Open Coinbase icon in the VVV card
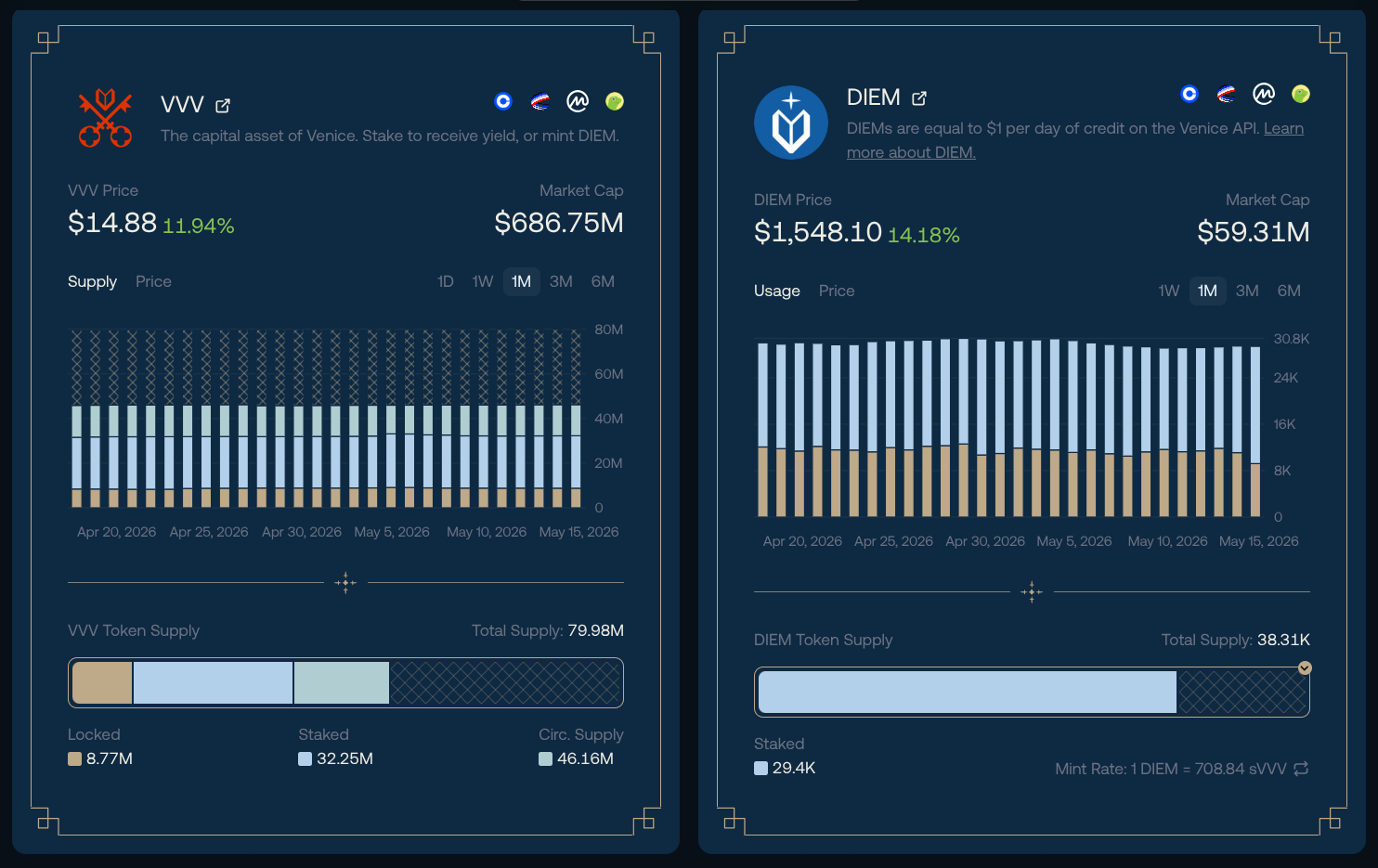This screenshot has height=868, width=1378. coord(503,101)
